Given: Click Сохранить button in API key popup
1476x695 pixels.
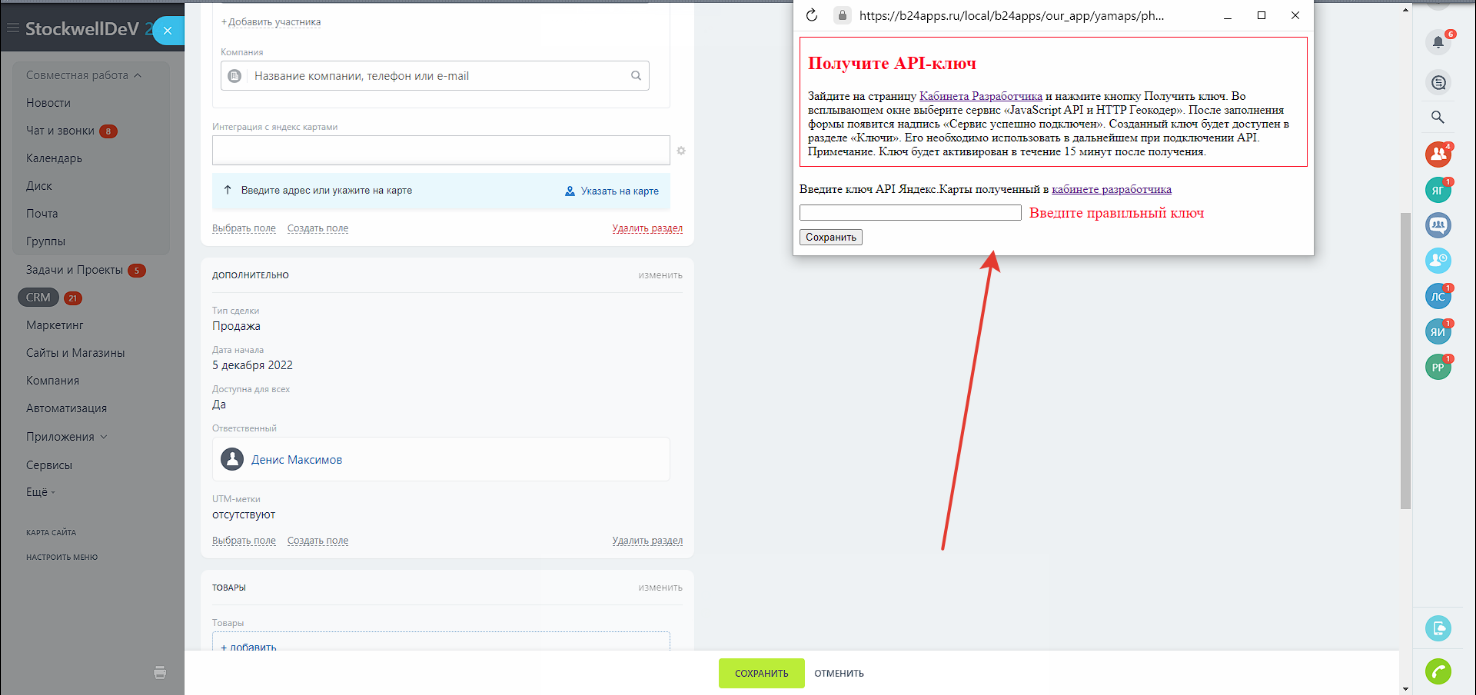Looking at the screenshot, I should coord(831,237).
